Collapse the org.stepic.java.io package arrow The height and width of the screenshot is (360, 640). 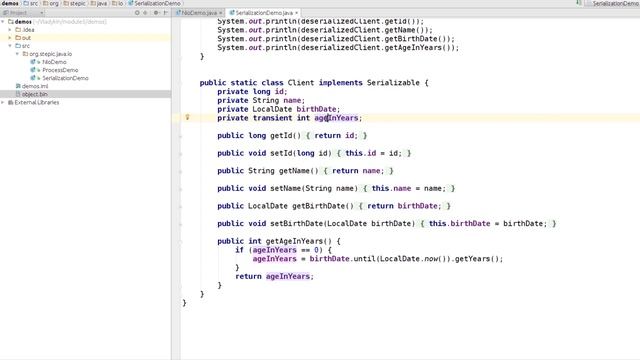[x=18, y=54]
